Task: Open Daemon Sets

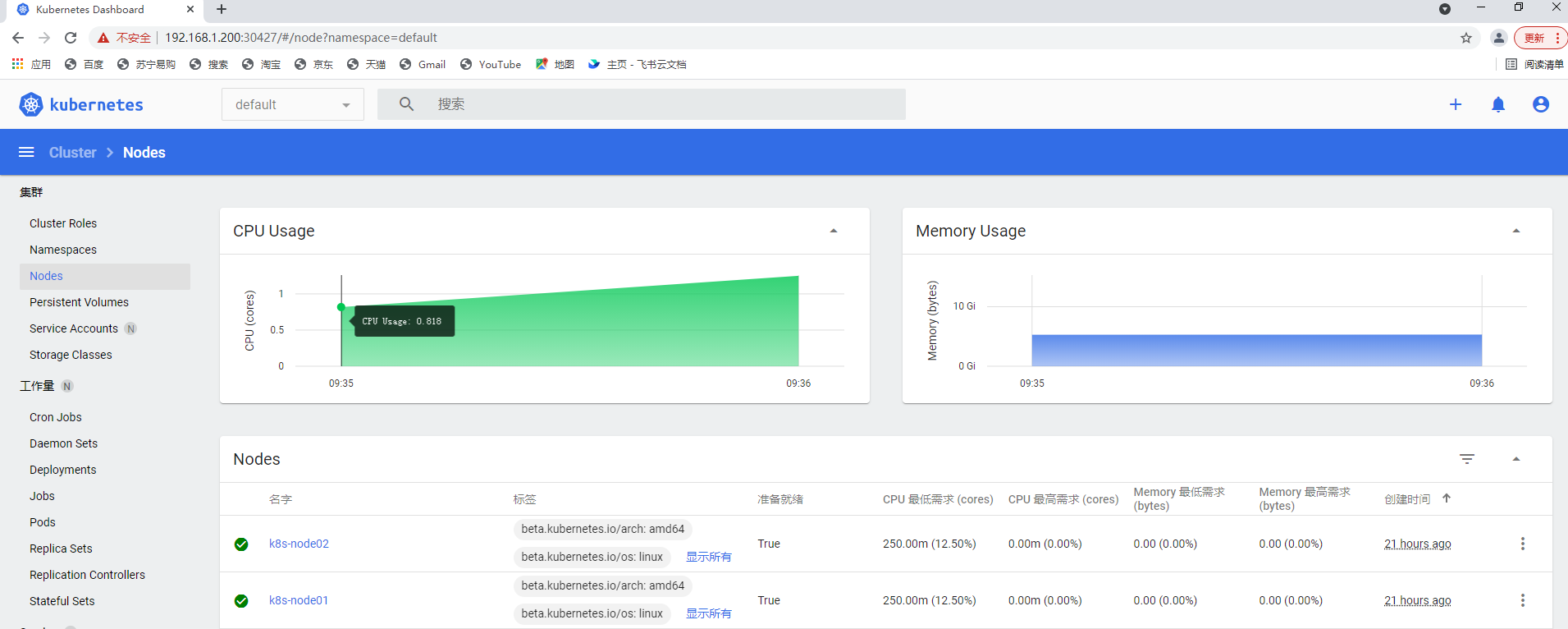Action: click(x=63, y=443)
